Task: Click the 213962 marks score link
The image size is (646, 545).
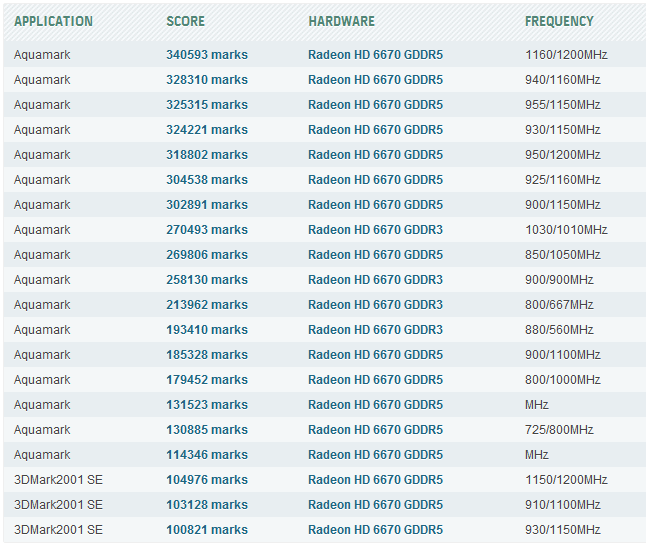Action: (x=206, y=305)
